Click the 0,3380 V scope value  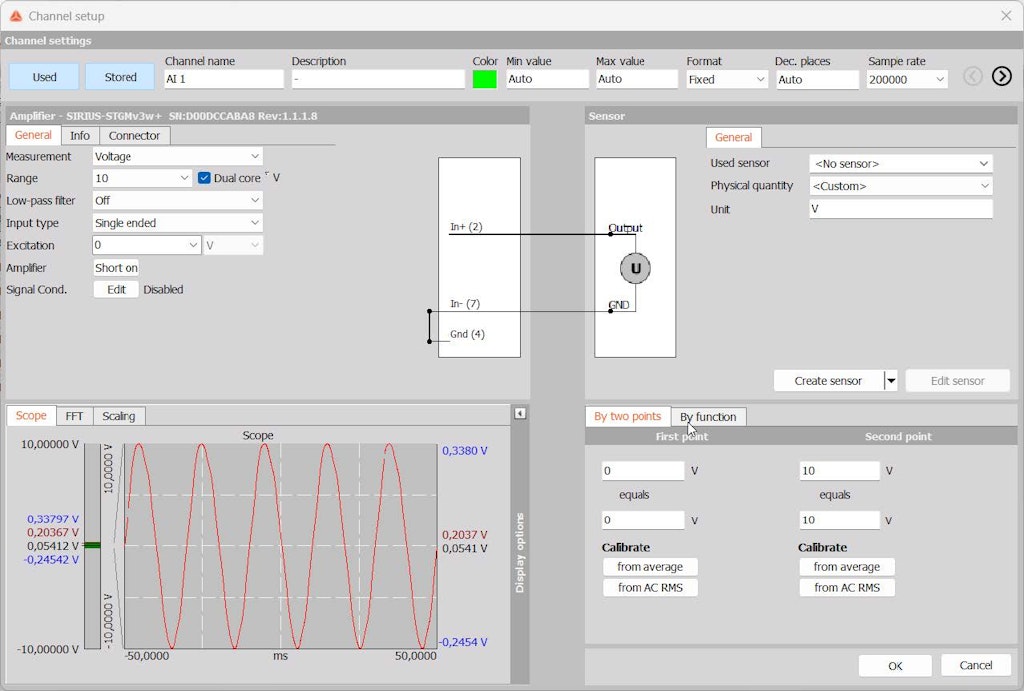coord(465,451)
